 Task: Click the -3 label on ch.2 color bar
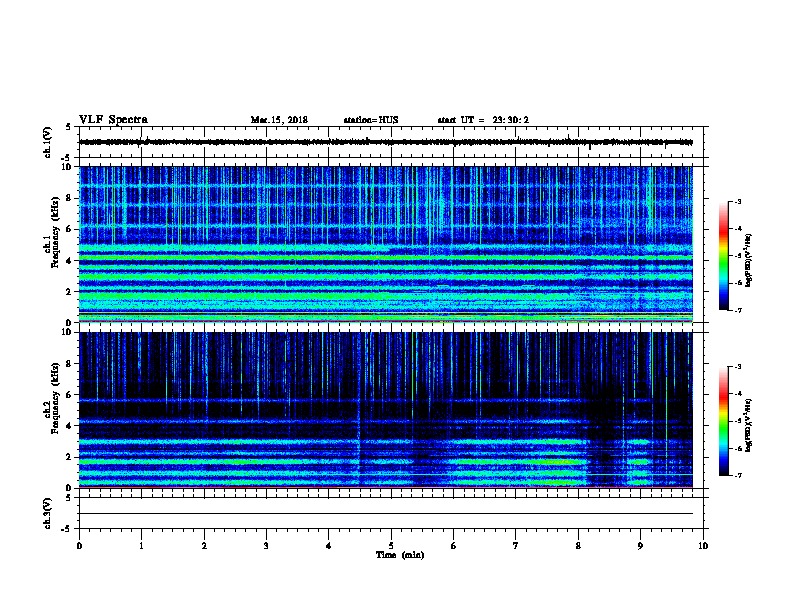tap(738, 367)
